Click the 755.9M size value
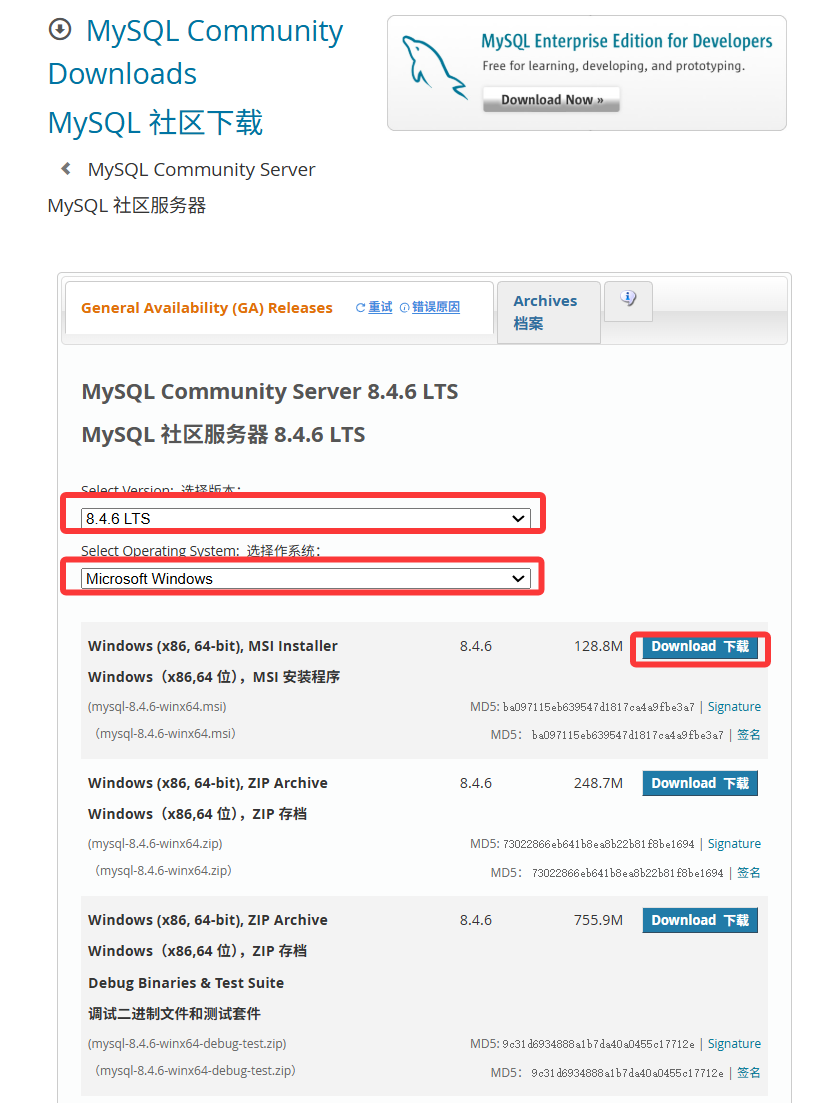Viewport: 819px width, 1103px height. click(x=598, y=920)
